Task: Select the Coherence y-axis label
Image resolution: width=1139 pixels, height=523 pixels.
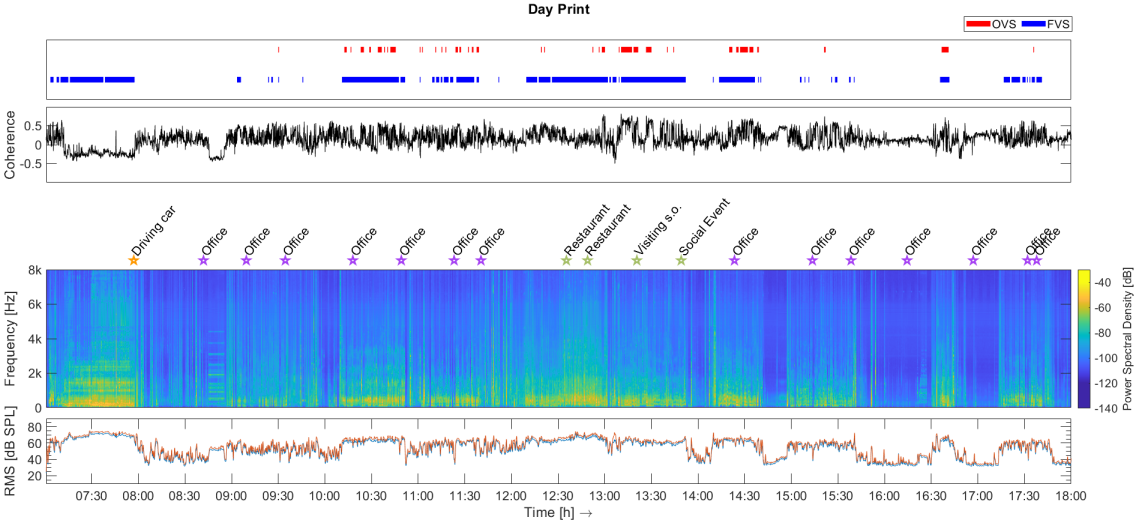Action: (x=10, y=145)
